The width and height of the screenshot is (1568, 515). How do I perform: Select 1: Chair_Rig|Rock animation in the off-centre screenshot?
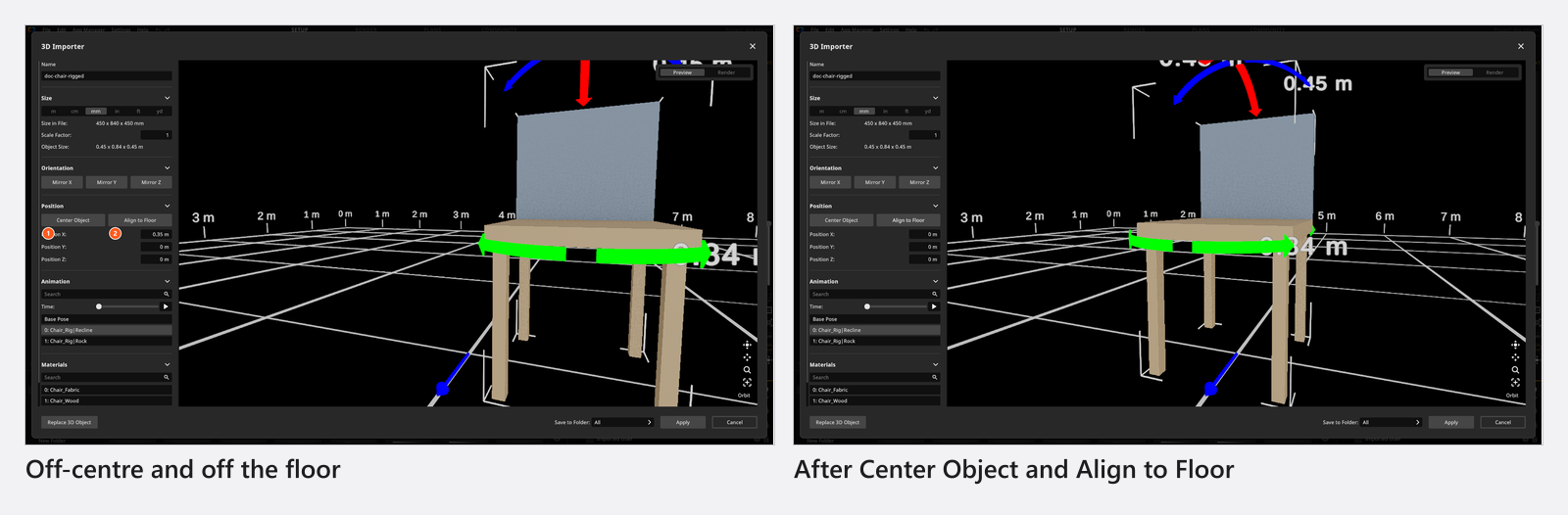tap(106, 341)
